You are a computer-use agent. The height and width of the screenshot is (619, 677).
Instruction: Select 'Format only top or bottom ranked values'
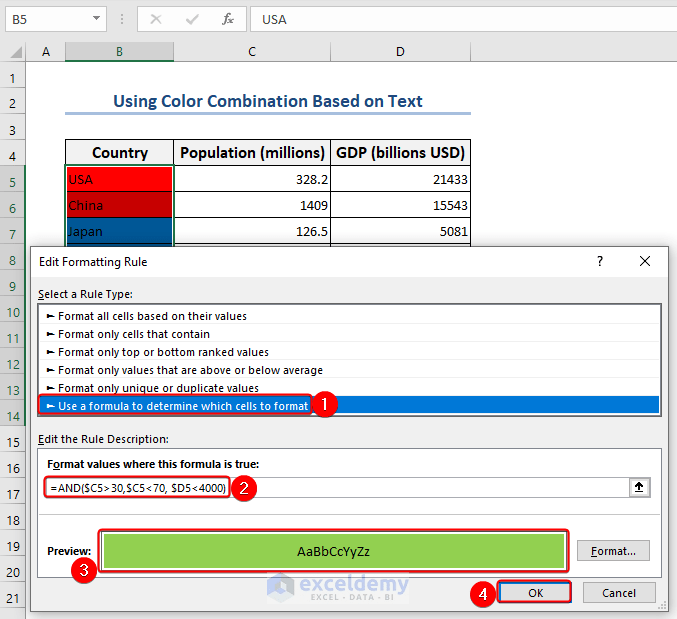(x=349, y=352)
